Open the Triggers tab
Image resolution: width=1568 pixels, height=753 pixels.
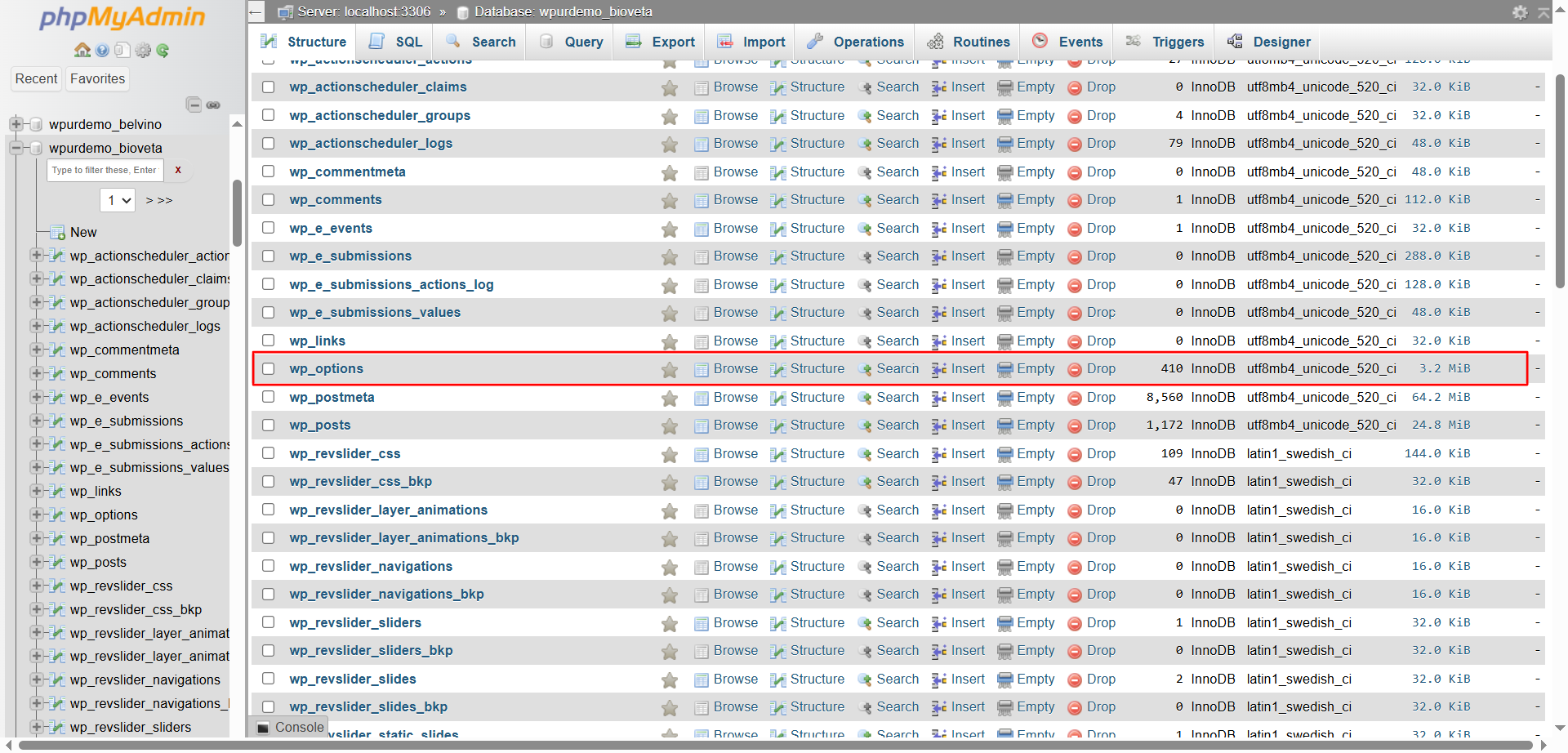pos(1165,42)
